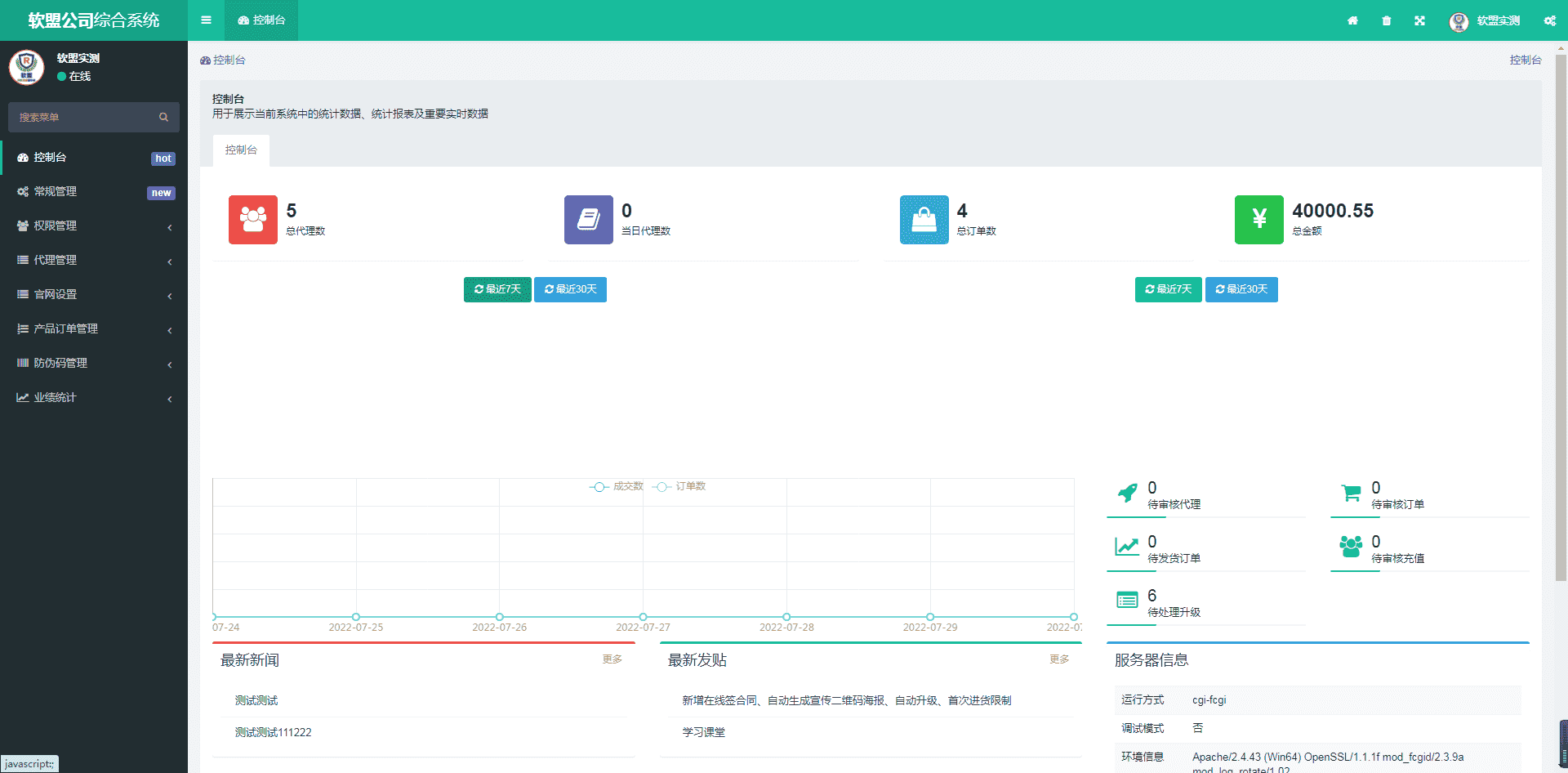Toggle the 成交数 chart legend
The image size is (1568, 773).
tap(617, 486)
